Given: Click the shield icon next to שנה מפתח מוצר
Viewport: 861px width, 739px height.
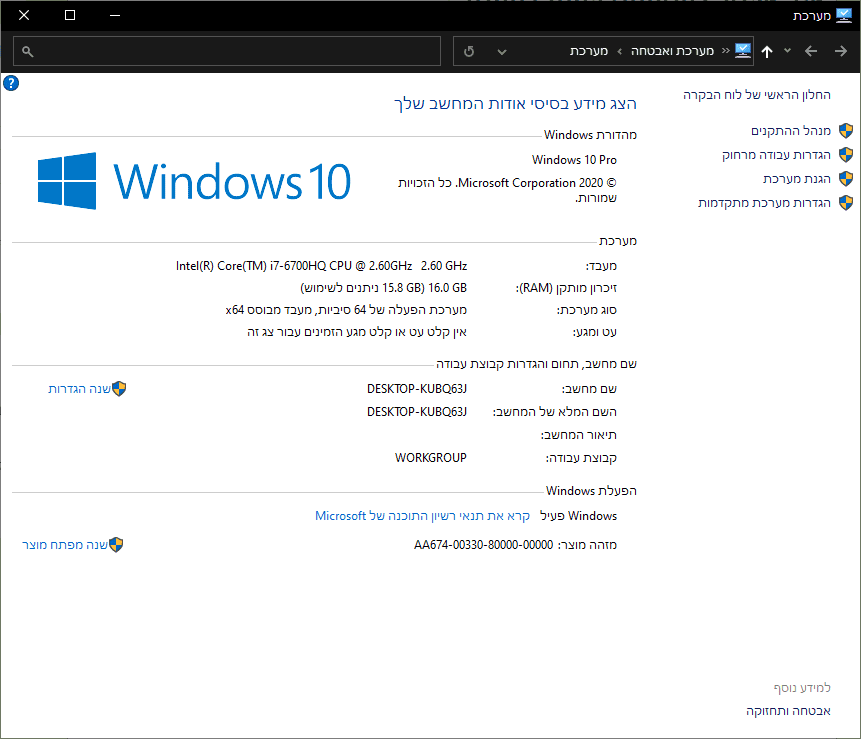Looking at the screenshot, I should pos(116,545).
